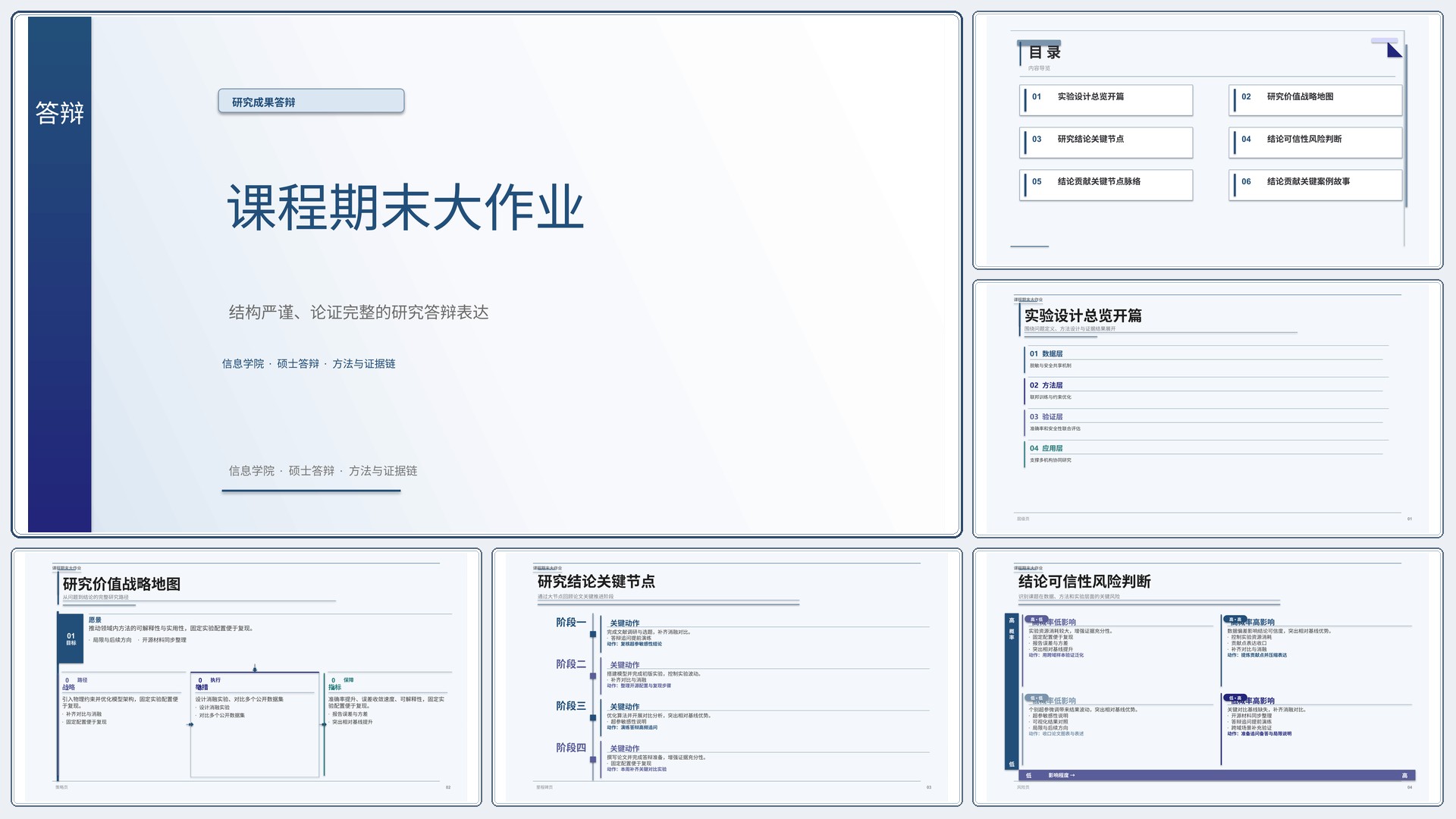The height and width of the screenshot is (819, 1456).
Task: Click 动作：本周补齐关键对比实验 under 阶段四
Action: coord(637,770)
